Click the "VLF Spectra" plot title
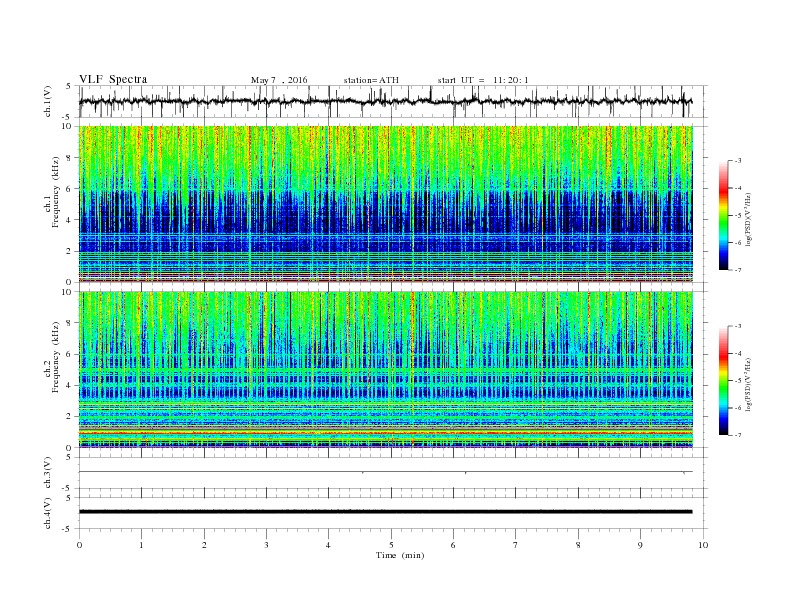 (113, 79)
